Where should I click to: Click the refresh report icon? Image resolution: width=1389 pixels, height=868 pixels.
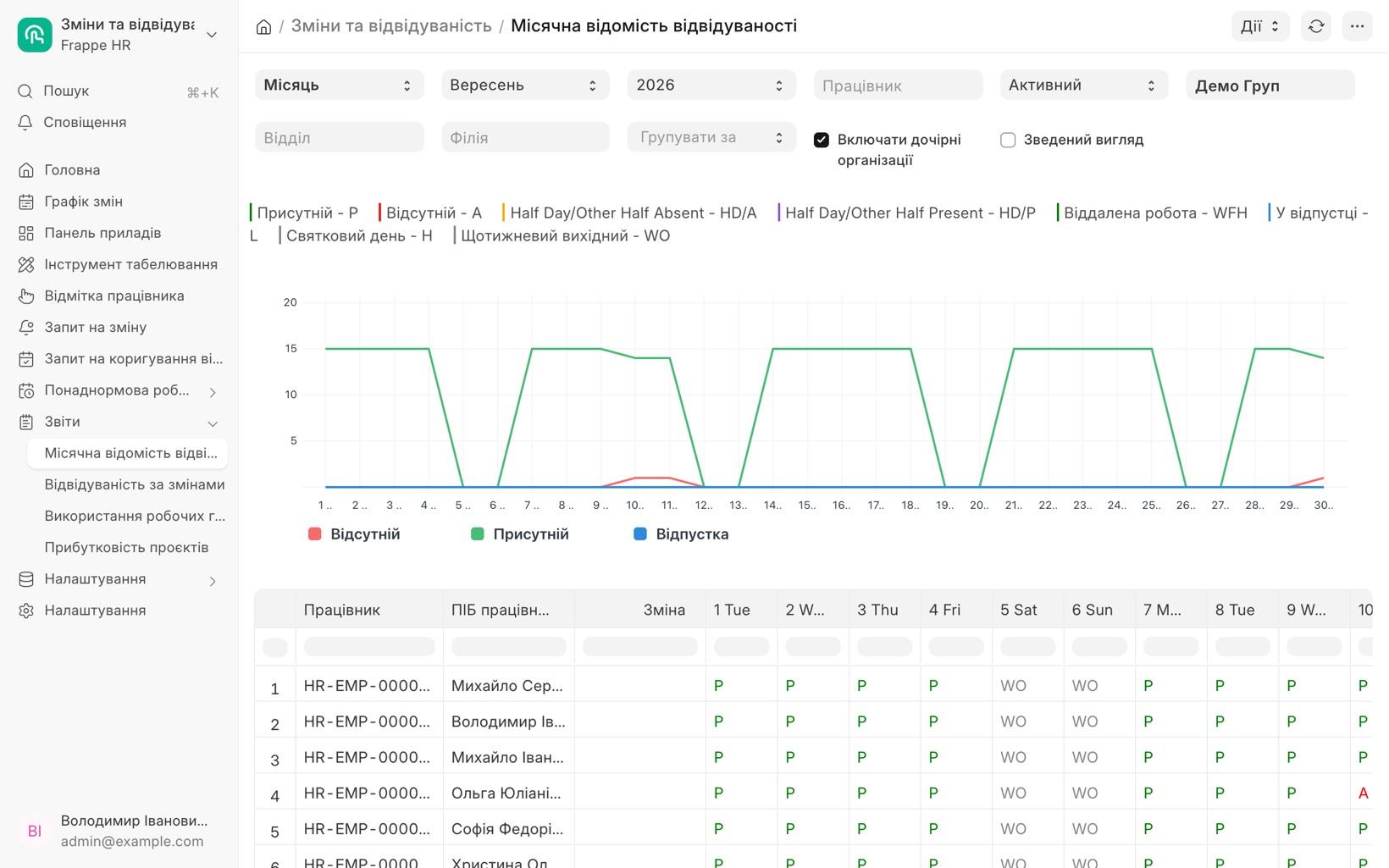click(1316, 26)
